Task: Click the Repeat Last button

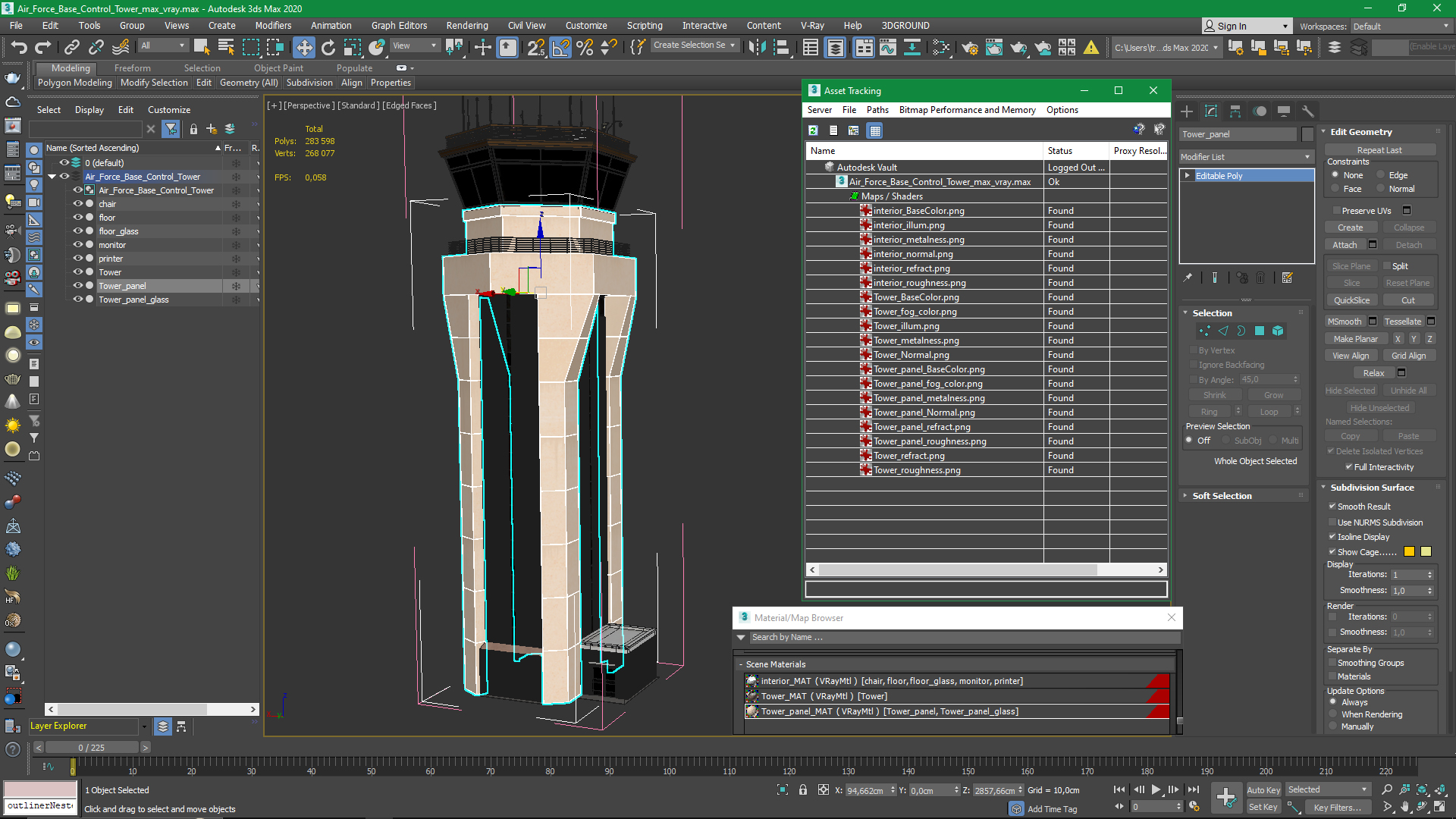Action: click(x=1379, y=150)
